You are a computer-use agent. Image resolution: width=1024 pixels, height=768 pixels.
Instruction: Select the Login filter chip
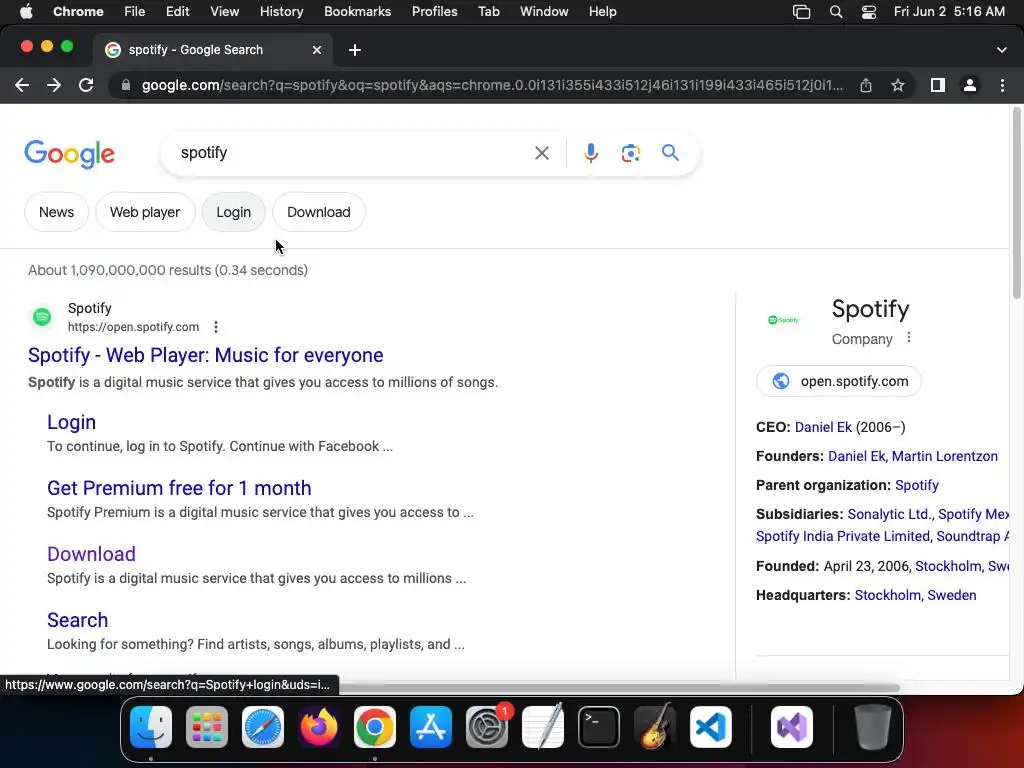click(234, 212)
